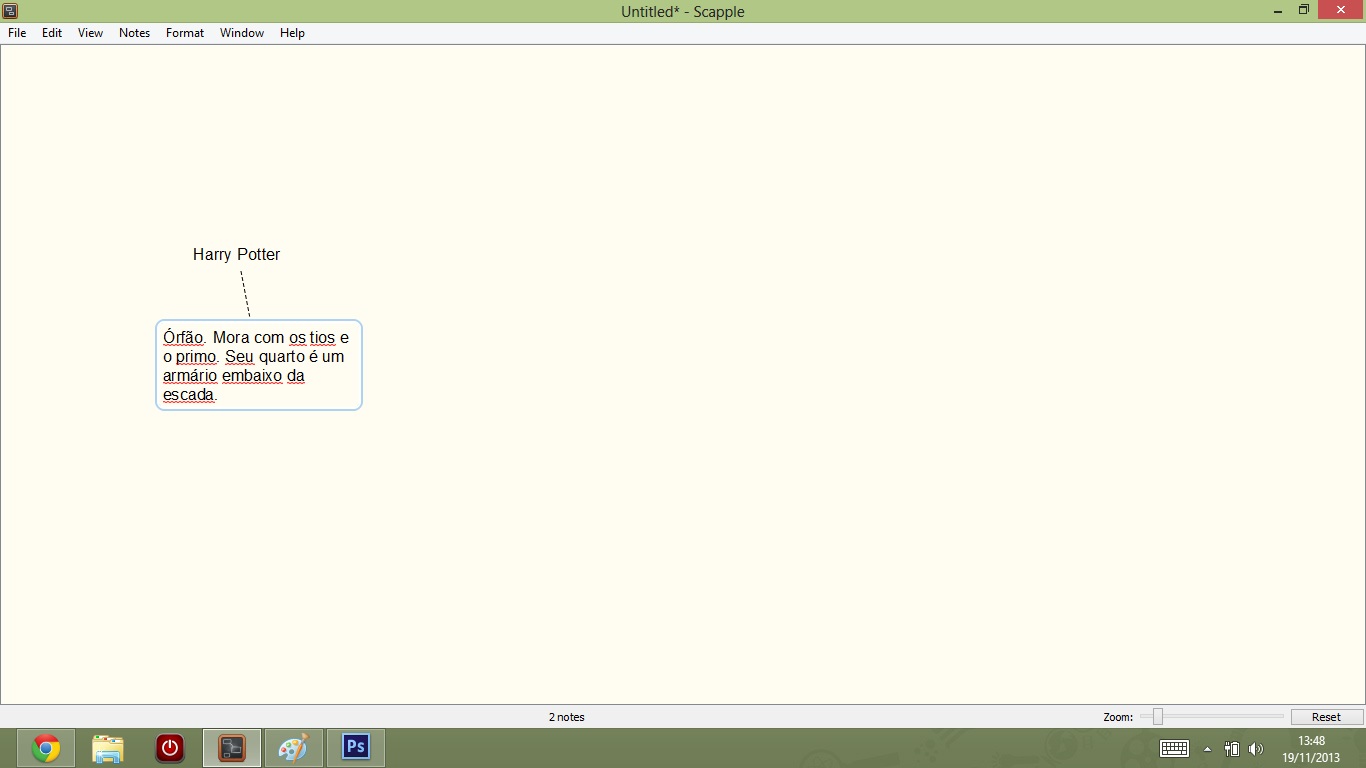
Task: Open Google Chrome from the taskbar
Action: point(46,748)
